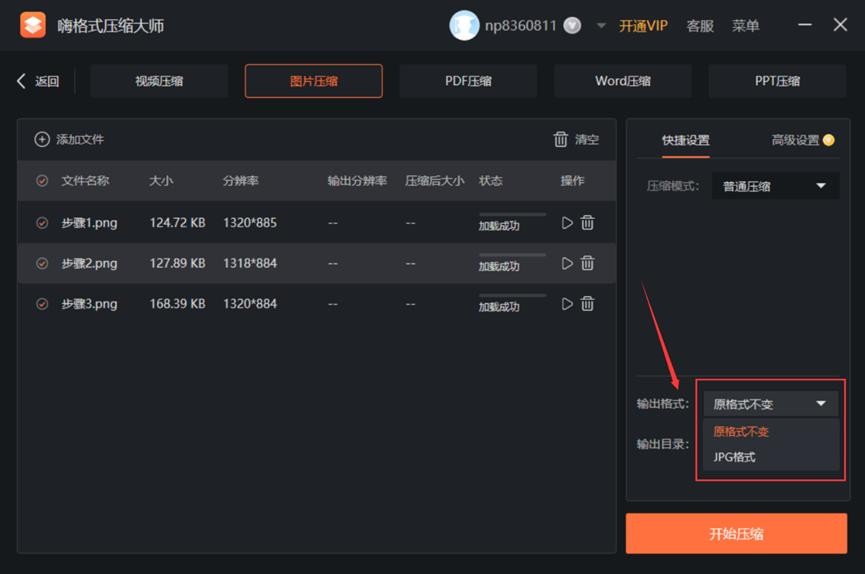865x574 pixels.
Task: Select 原格式不变 option in the dropdown list
Action: pyautogui.click(x=741, y=432)
